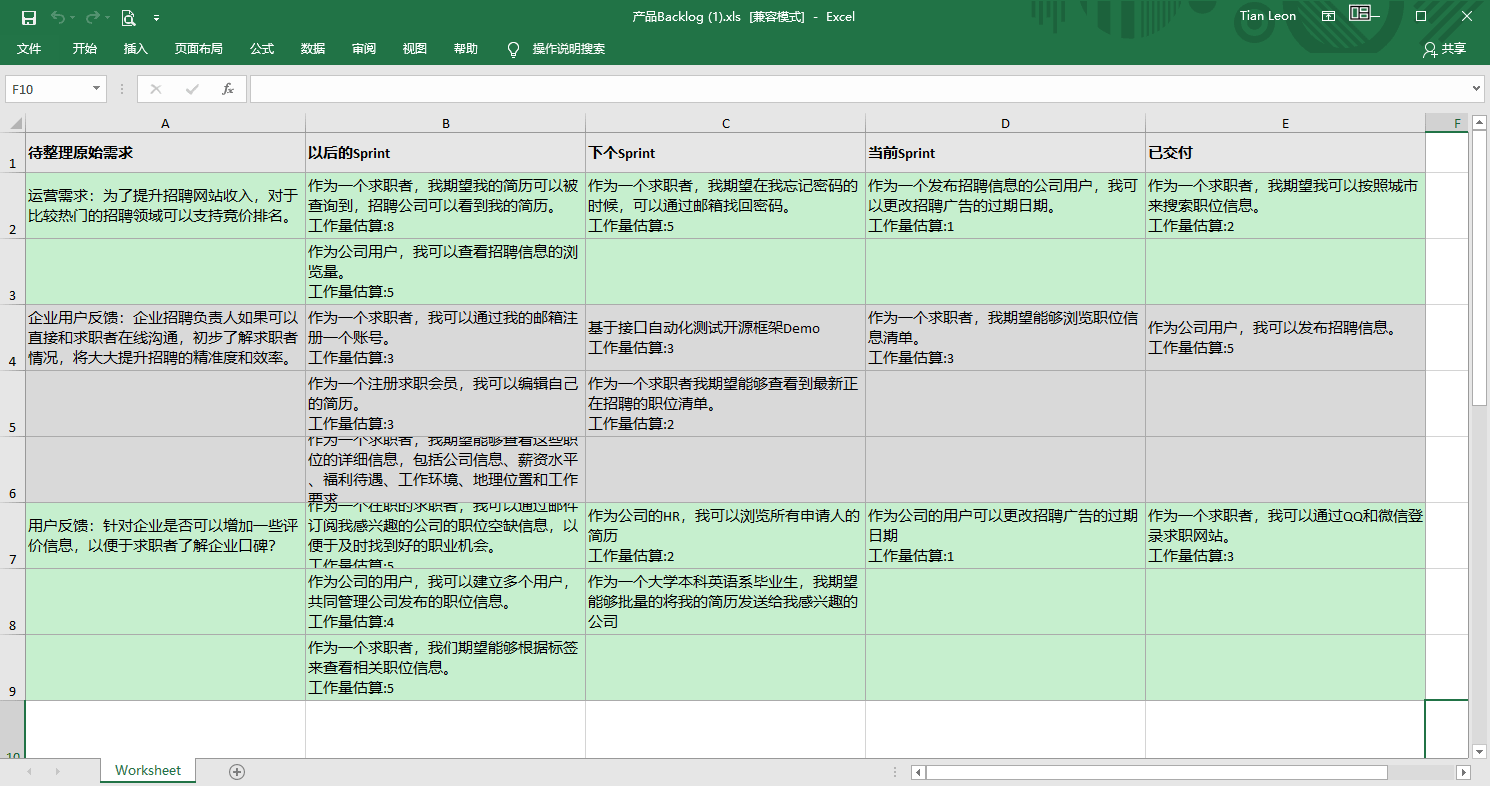Expand the Customize Quick Access Toolbar dropdown
Screen dimensions: 1490x786
156,18
